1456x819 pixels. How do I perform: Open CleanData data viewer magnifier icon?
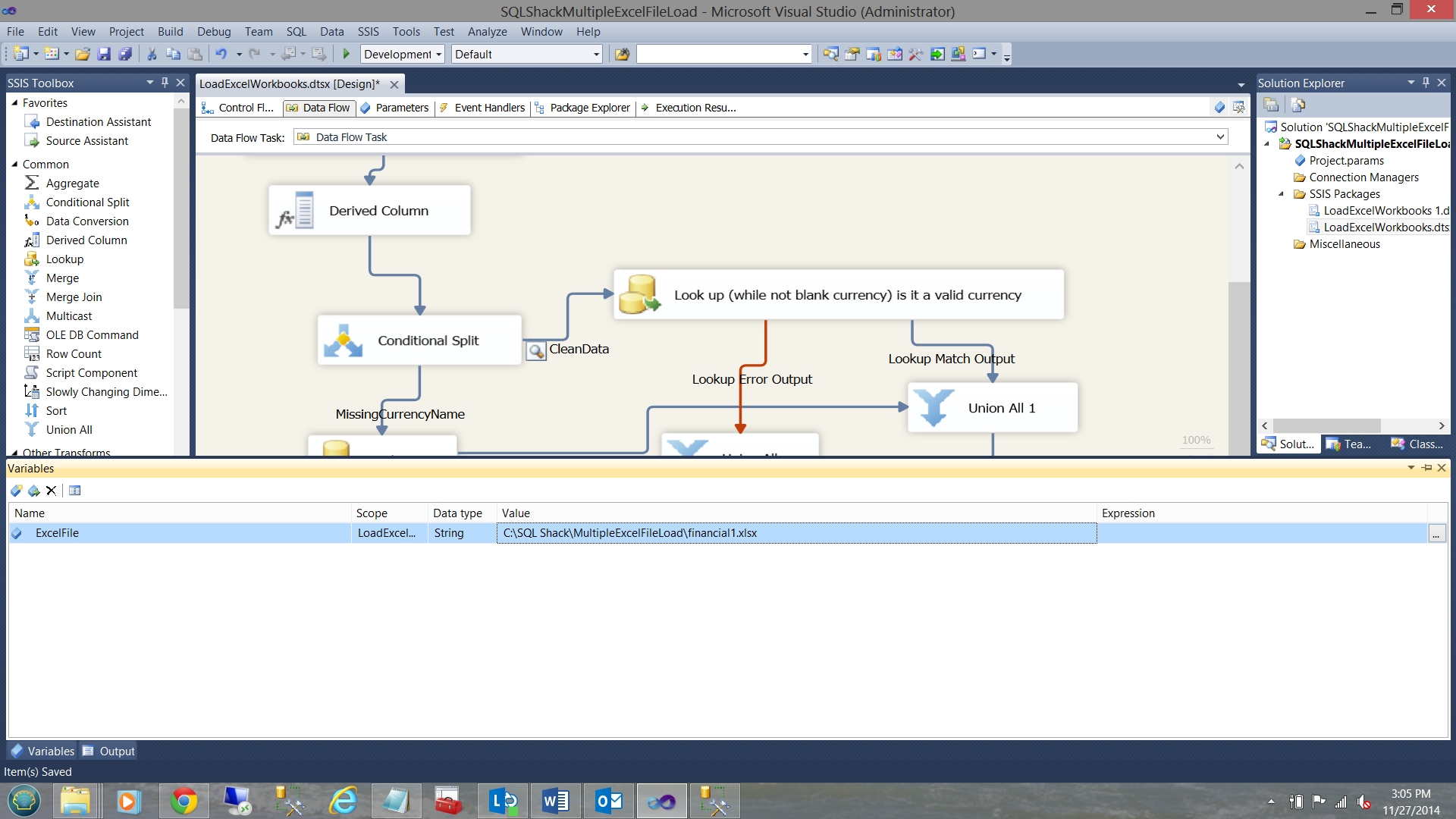point(535,350)
